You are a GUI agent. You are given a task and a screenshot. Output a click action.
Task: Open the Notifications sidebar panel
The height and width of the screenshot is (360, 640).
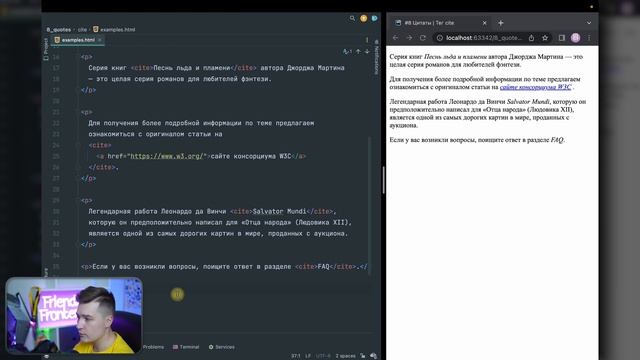(x=376, y=57)
